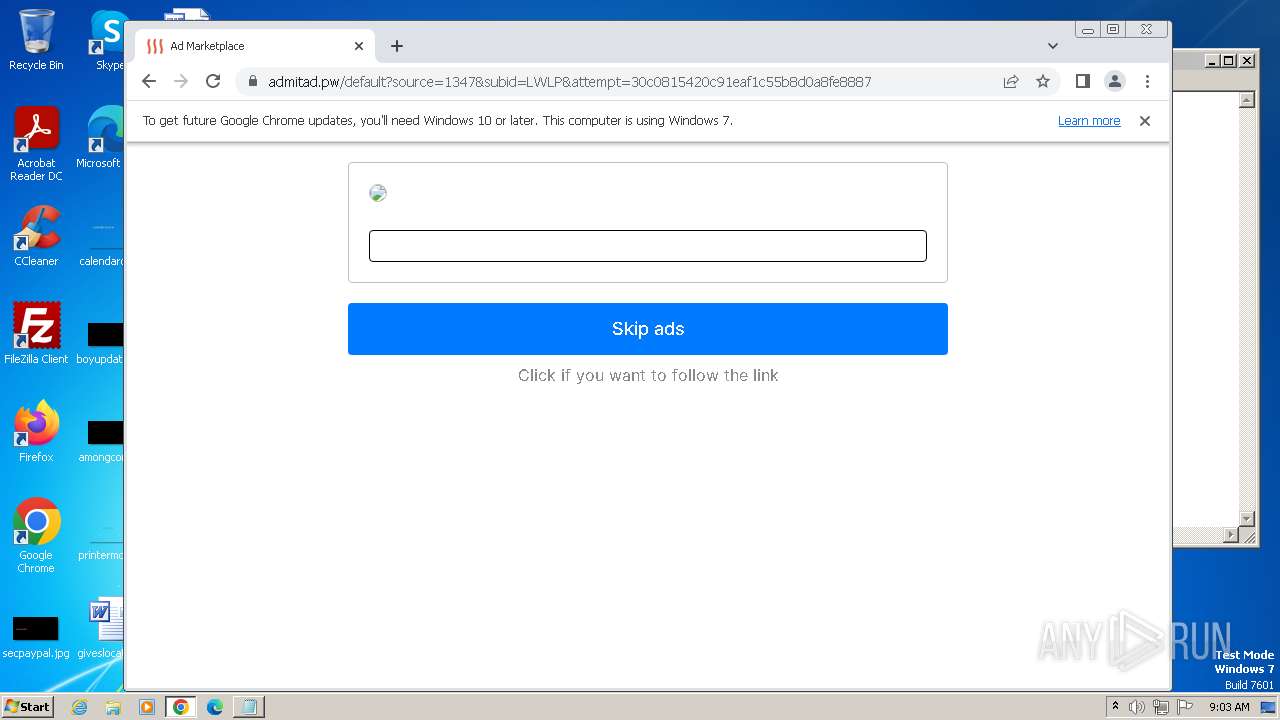Open Chrome three-dot menu
The height and width of the screenshot is (720, 1280).
1147,81
